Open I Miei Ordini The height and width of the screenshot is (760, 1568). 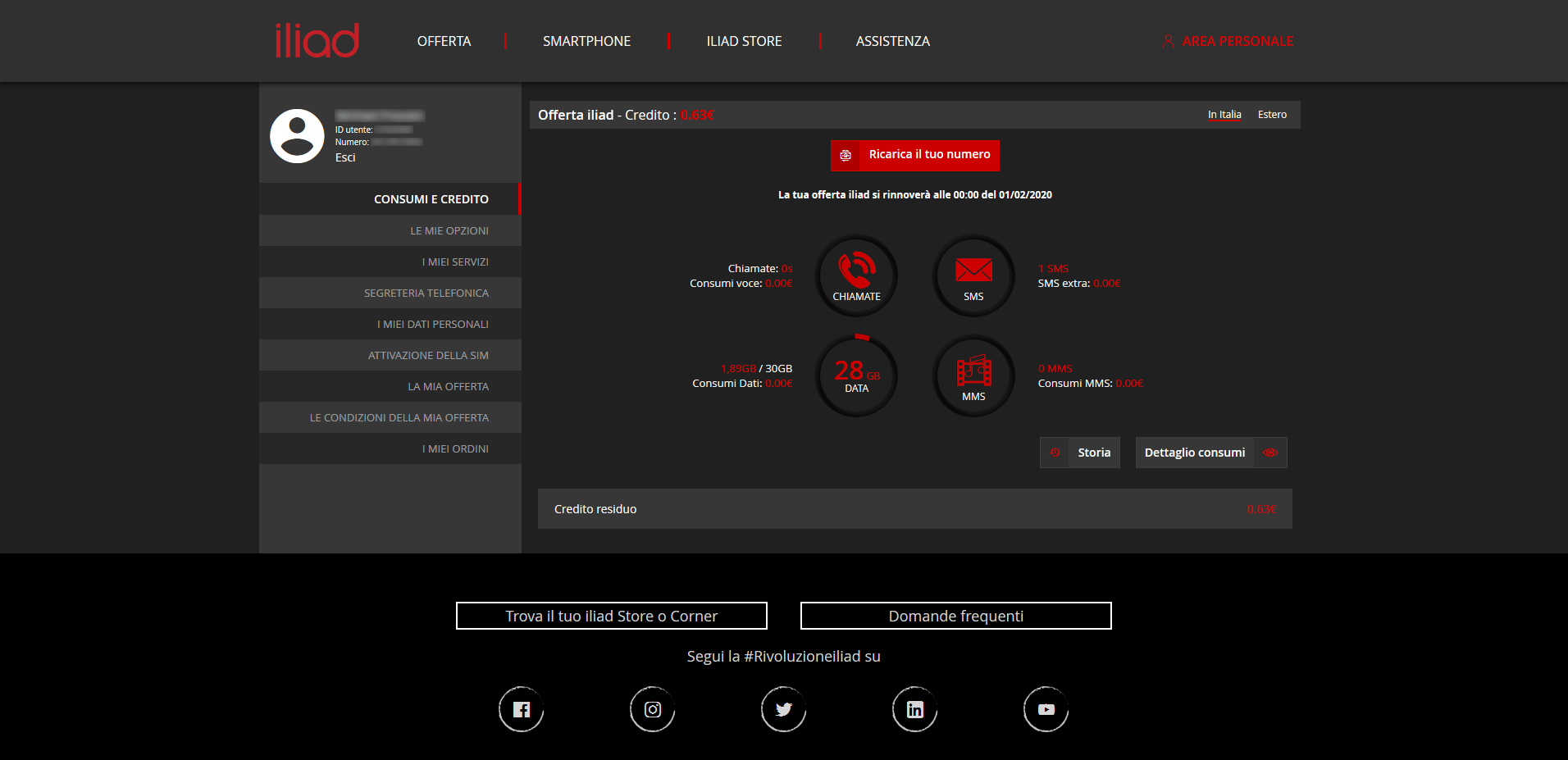coord(390,448)
